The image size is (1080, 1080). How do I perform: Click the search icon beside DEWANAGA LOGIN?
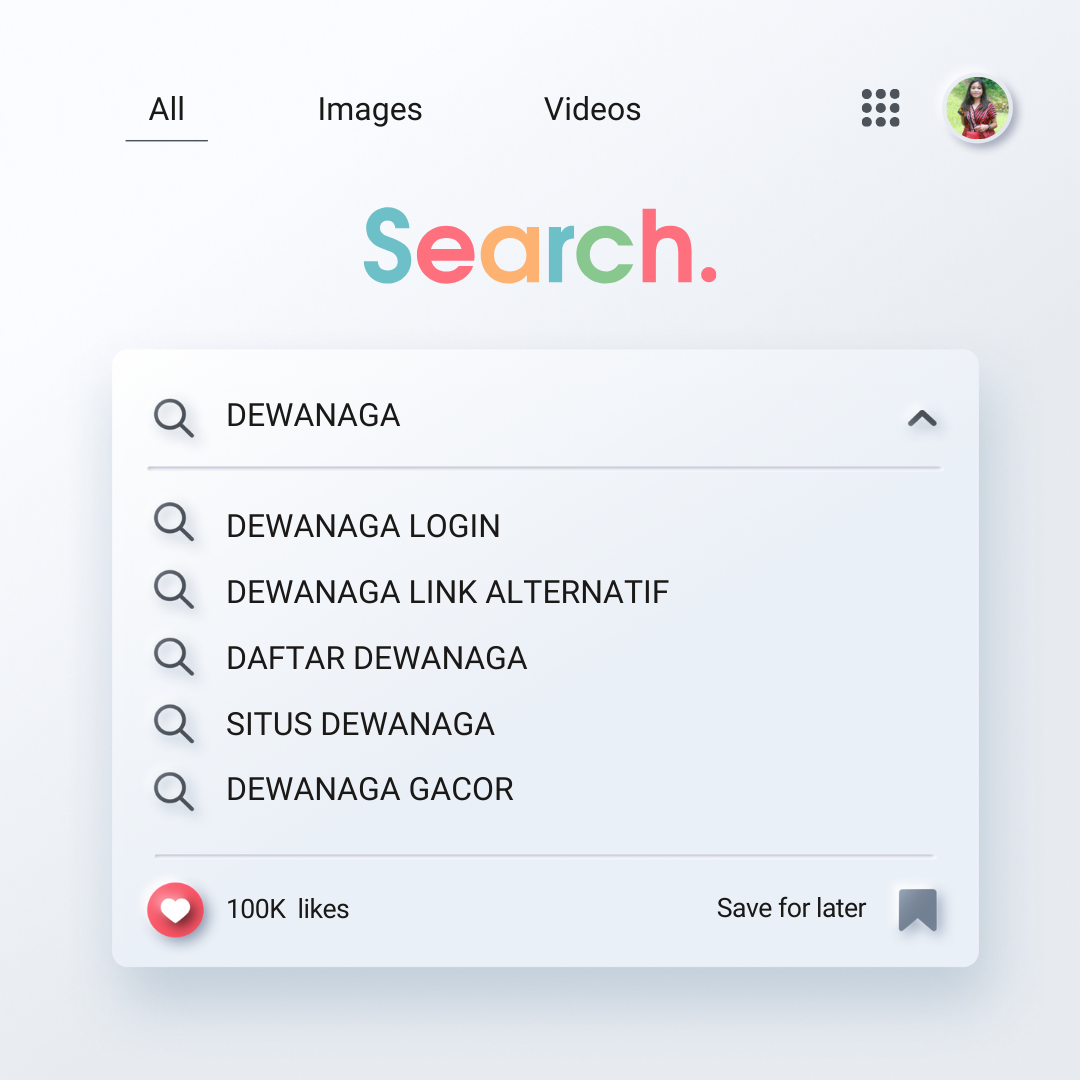click(x=174, y=524)
